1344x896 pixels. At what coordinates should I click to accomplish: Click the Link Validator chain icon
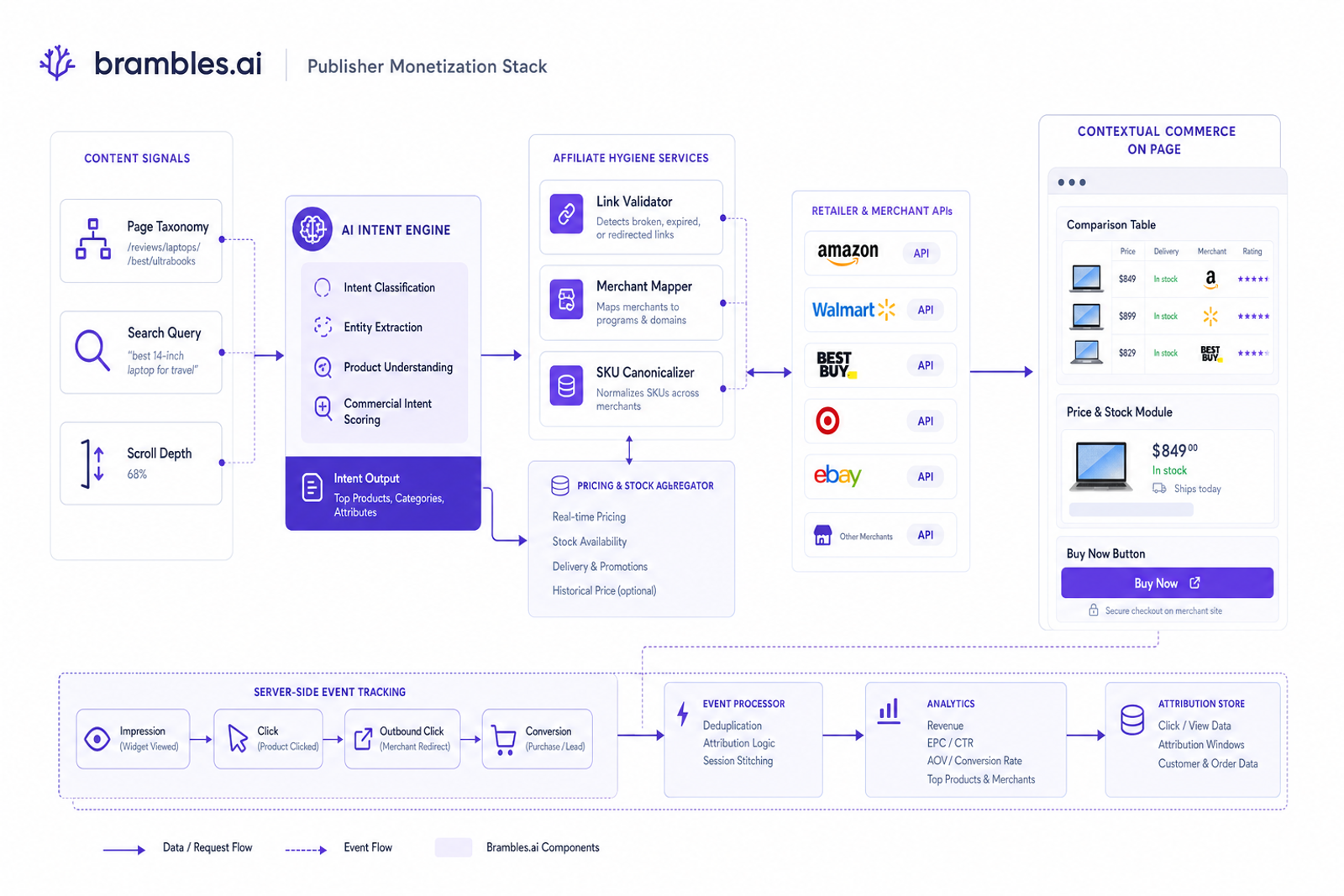pyautogui.click(x=566, y=213)
